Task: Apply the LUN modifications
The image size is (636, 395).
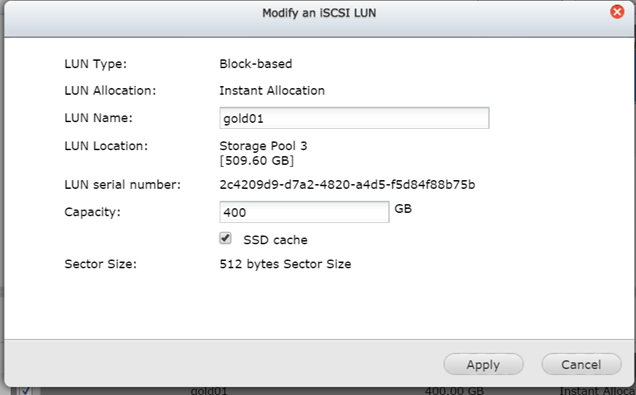Action: click(x=483, y=364)
